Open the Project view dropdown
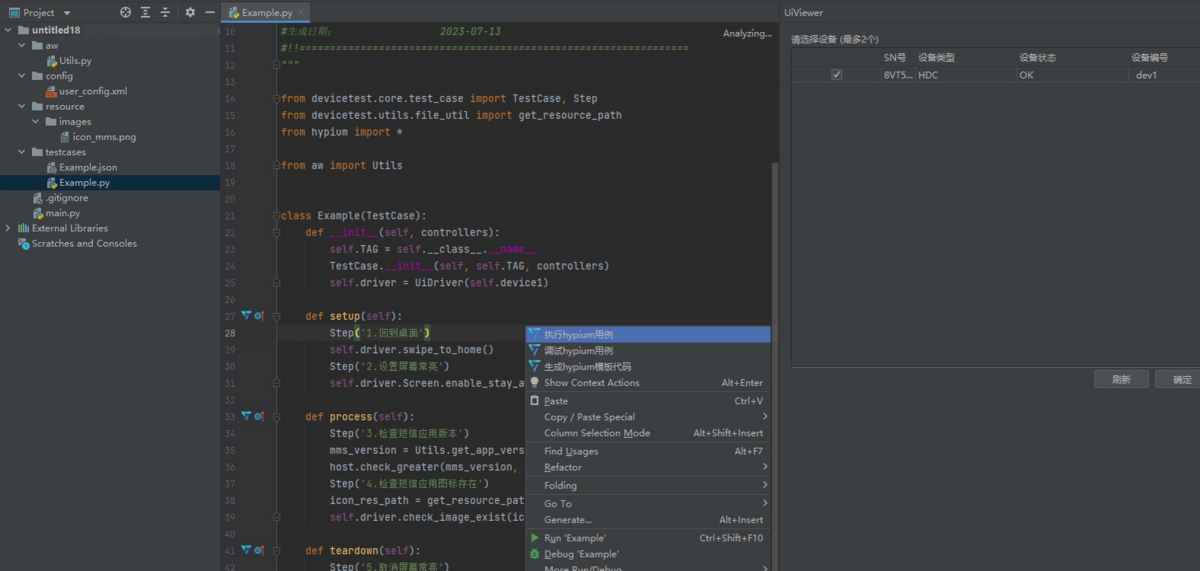Screen dimensions: 1200x571 66,13
